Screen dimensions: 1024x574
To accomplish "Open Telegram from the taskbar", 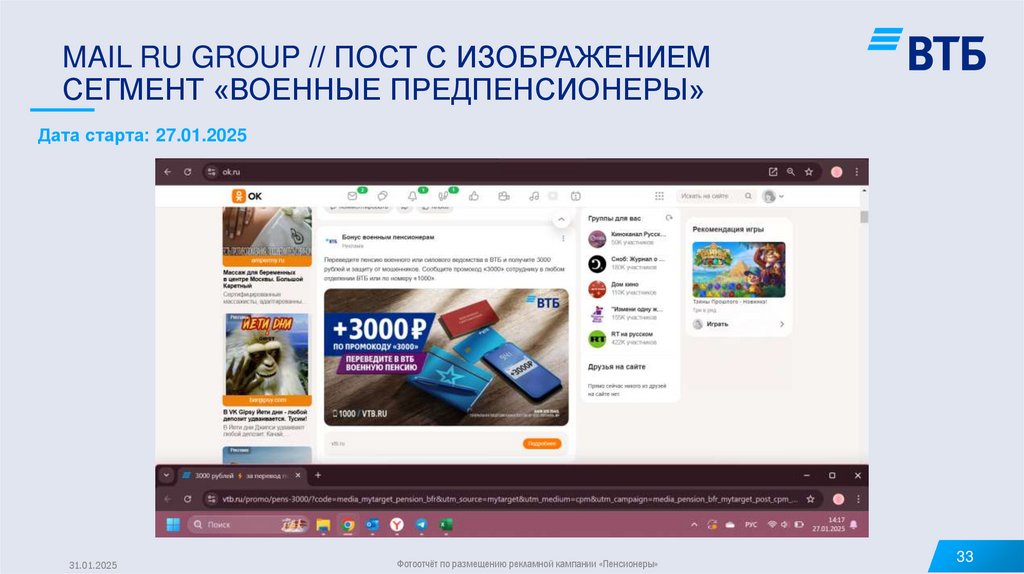I will (421, 524).
